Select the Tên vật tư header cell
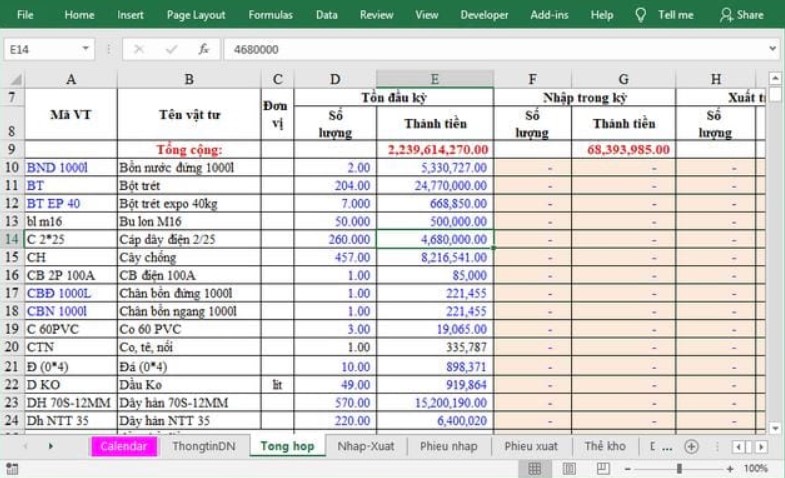Viewport: 785px width, 478px height. click(189, 115)
